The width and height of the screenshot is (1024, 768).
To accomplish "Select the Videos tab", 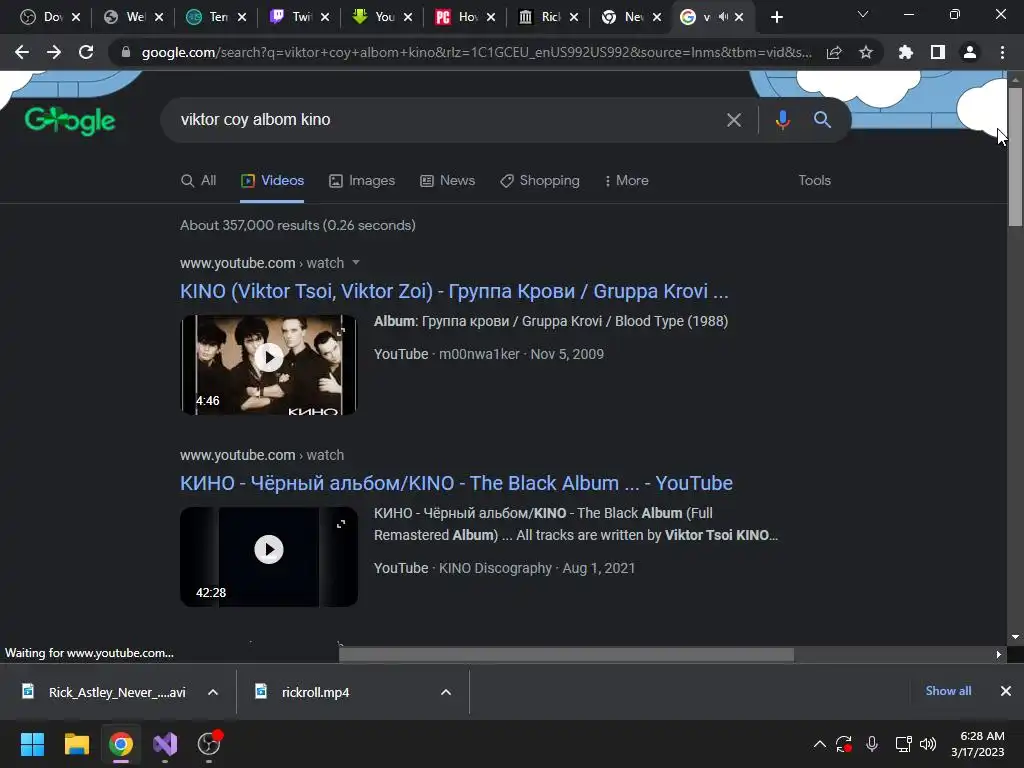I will tap(272, 180).
